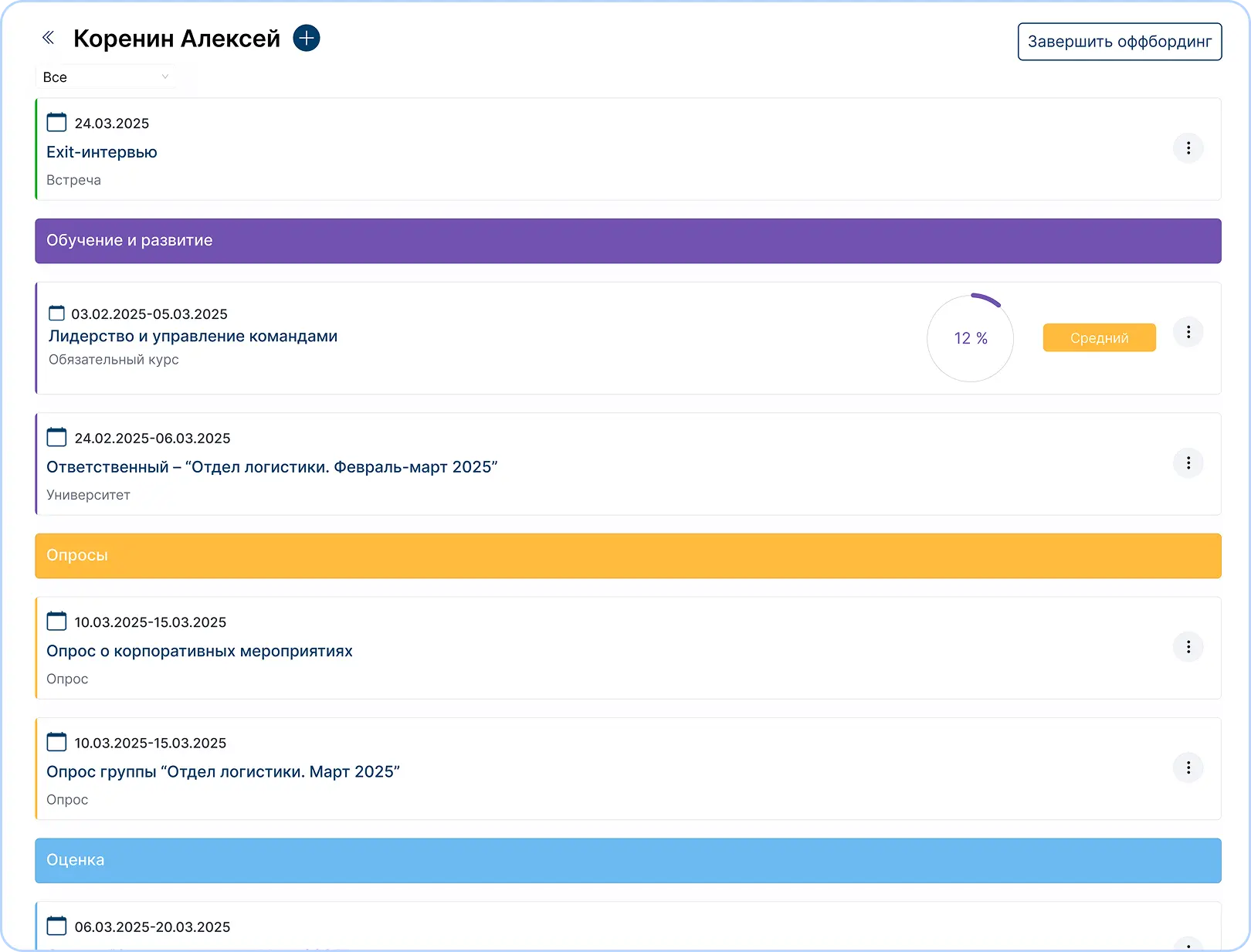The image size is (1251, 952).
Task: Click the 12 % progress circle
Action: tap(970, 338)
